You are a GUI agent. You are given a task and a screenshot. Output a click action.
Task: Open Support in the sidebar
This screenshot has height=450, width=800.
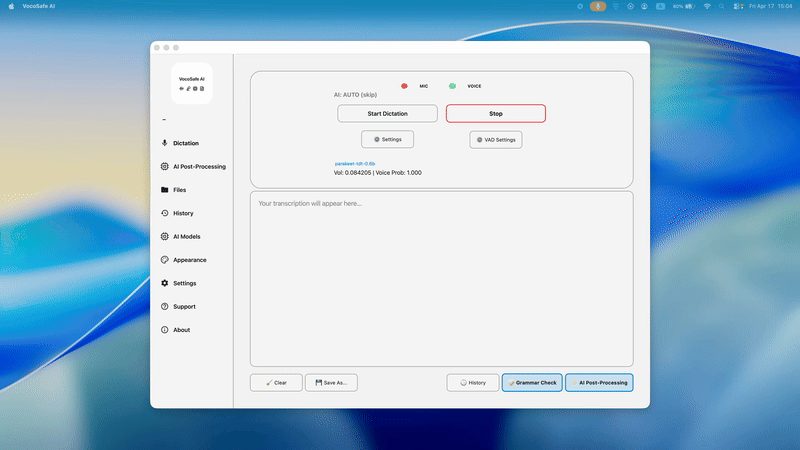point(178,307)
